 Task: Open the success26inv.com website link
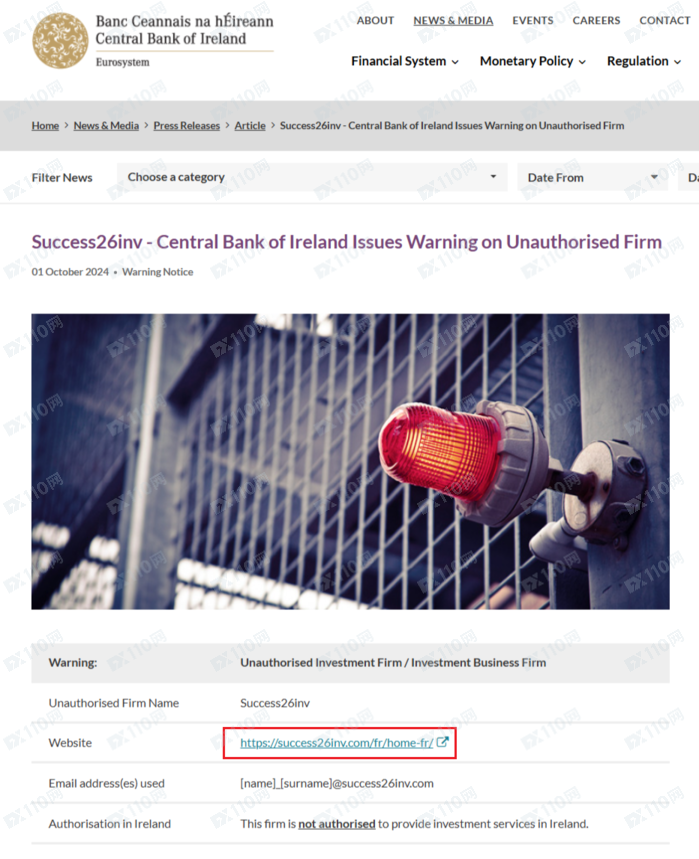(x=336, y=743)
